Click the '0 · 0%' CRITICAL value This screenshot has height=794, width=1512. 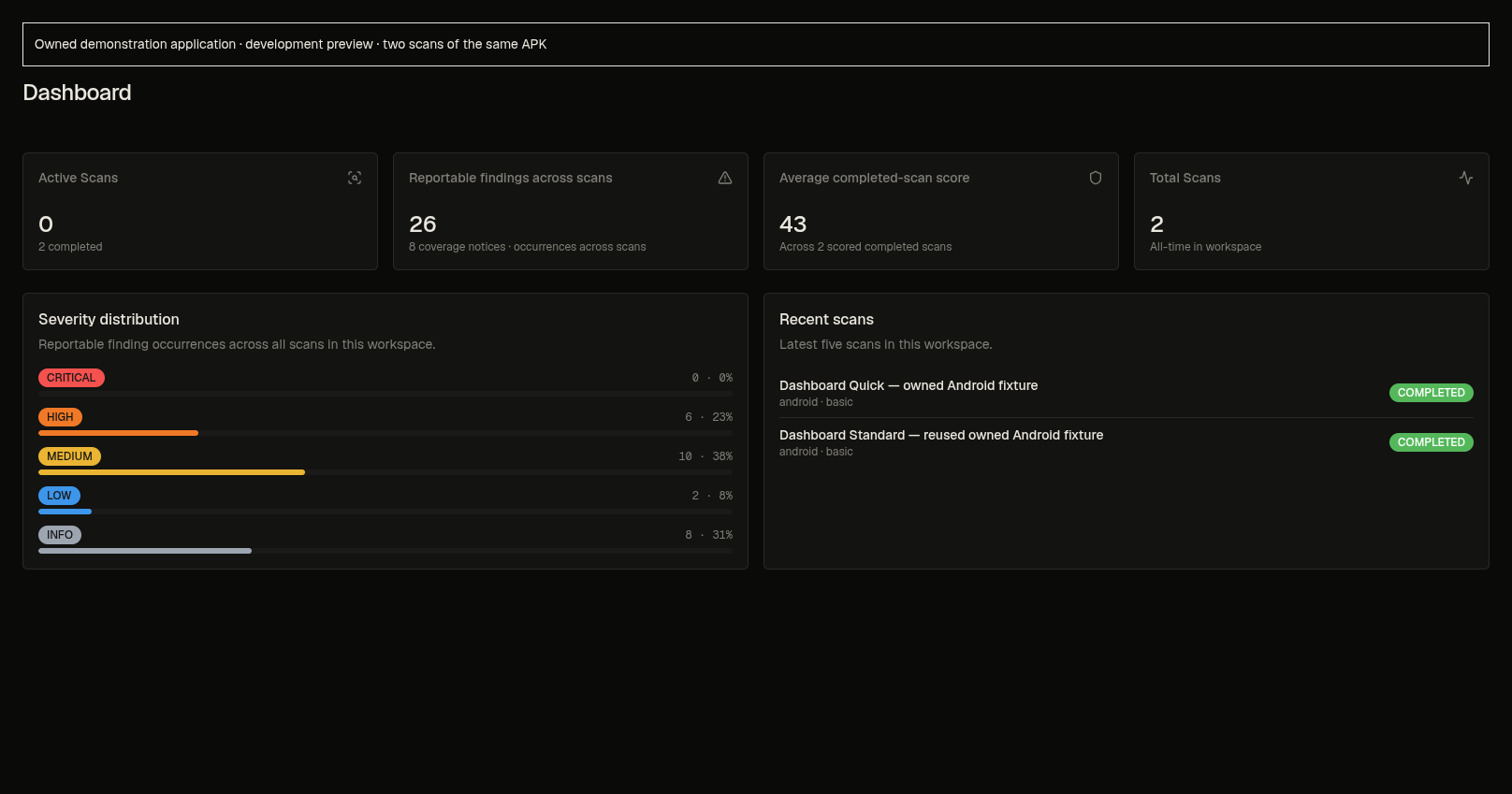point(712,378)
